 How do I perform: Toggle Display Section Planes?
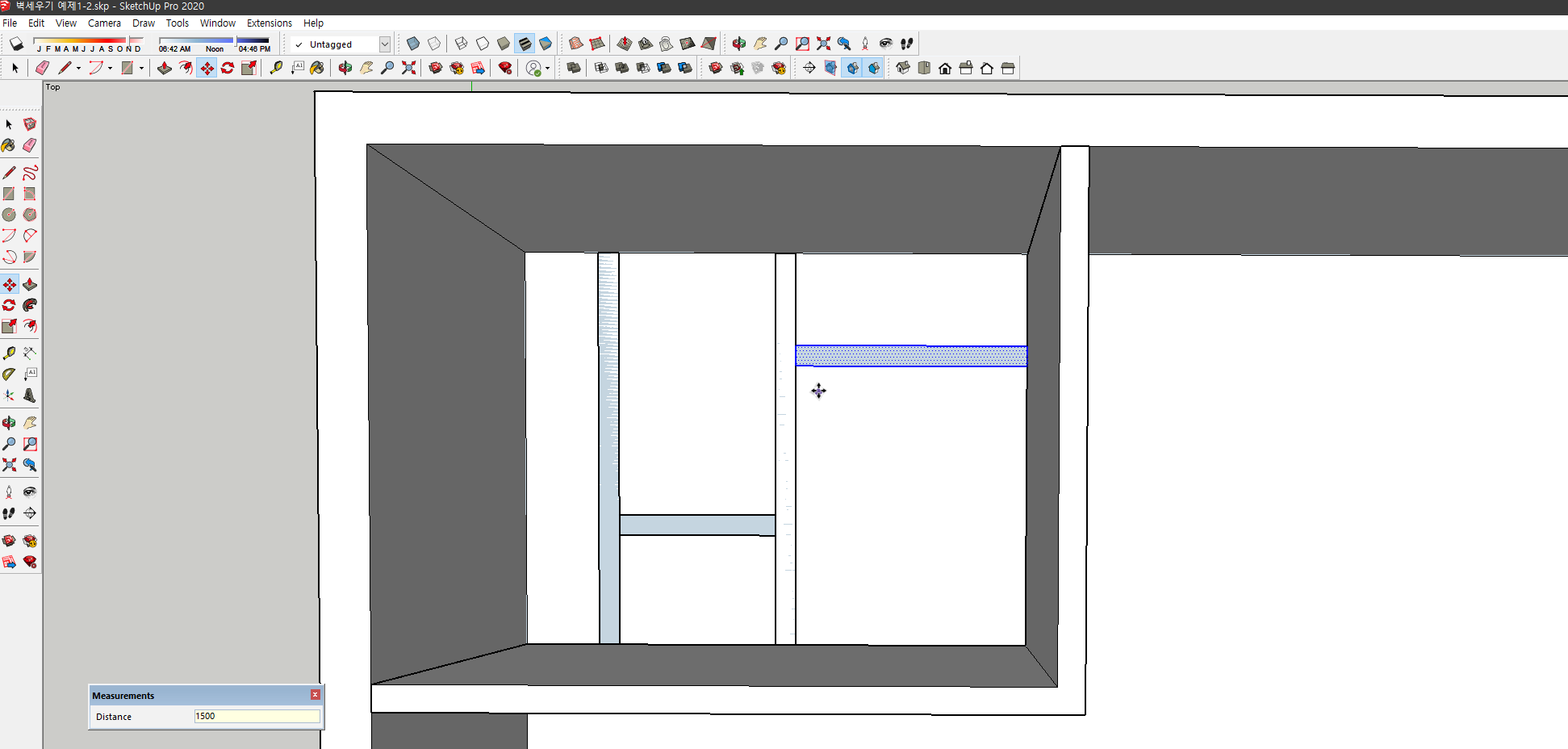point(830,68)
